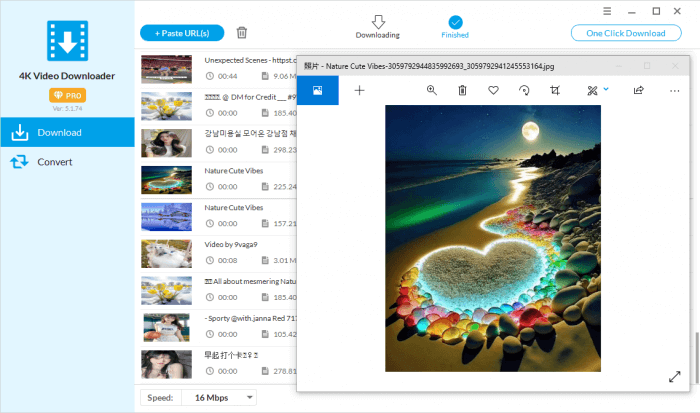Image resolution: width=700 pixels, height=413 pixels.
Task: Click the Paste URL(s) button
Action: coord(182,33)
